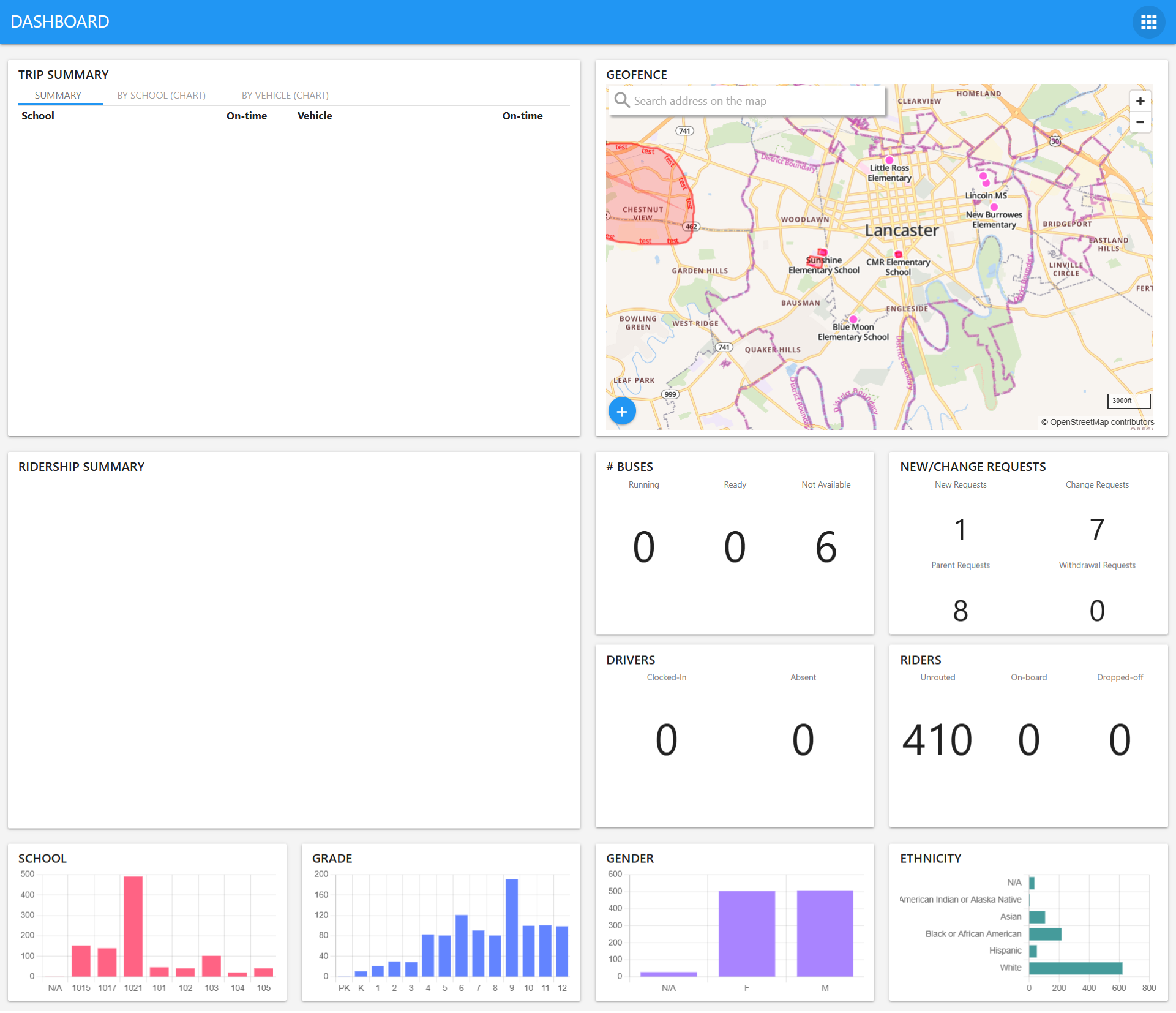Viewport: 1176px width, 1013px height.
Task: Click the Blue Moon Elementary School marker
Action: click(853, 319)
